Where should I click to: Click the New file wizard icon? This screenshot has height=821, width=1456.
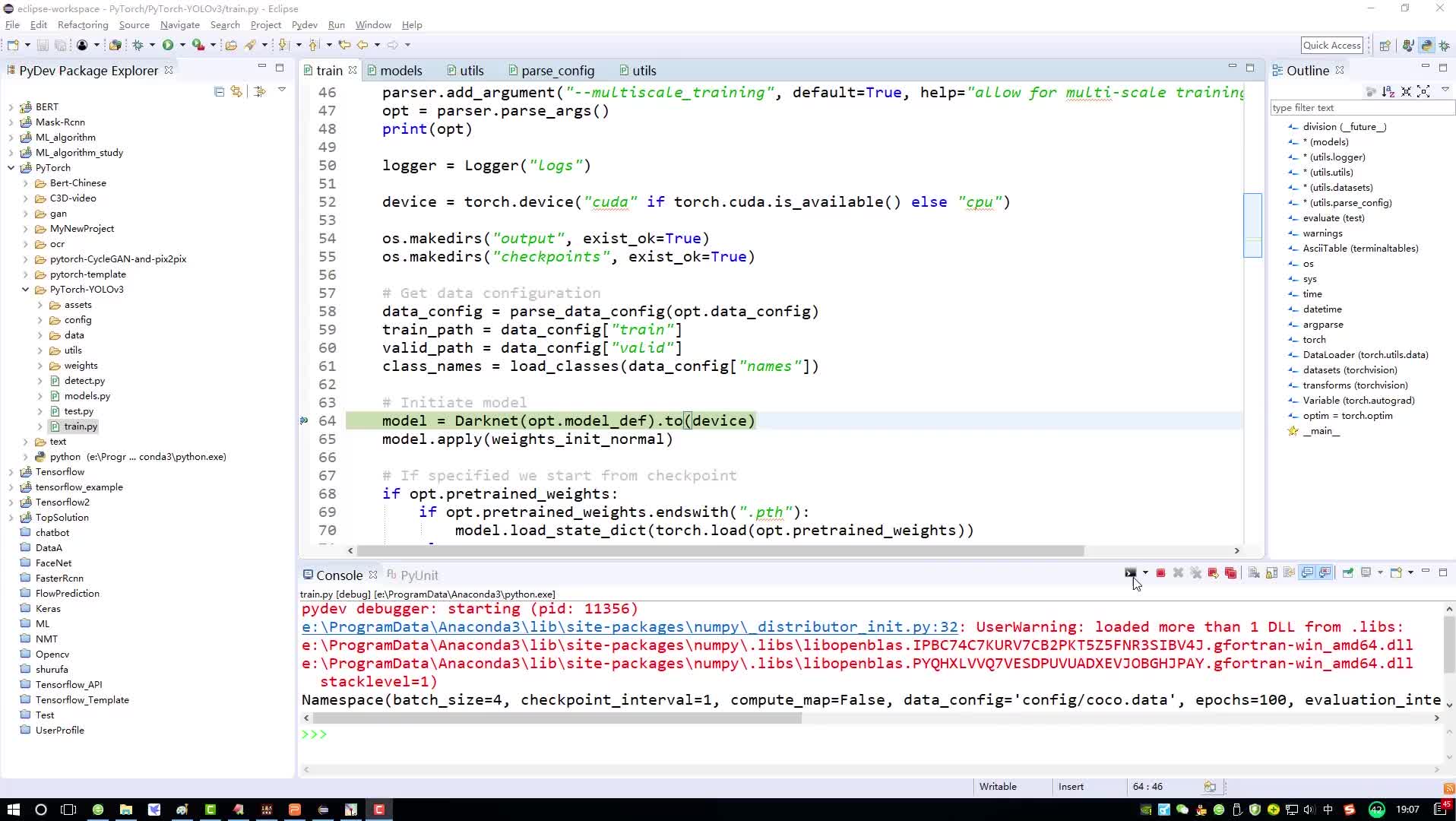point(13,46)
